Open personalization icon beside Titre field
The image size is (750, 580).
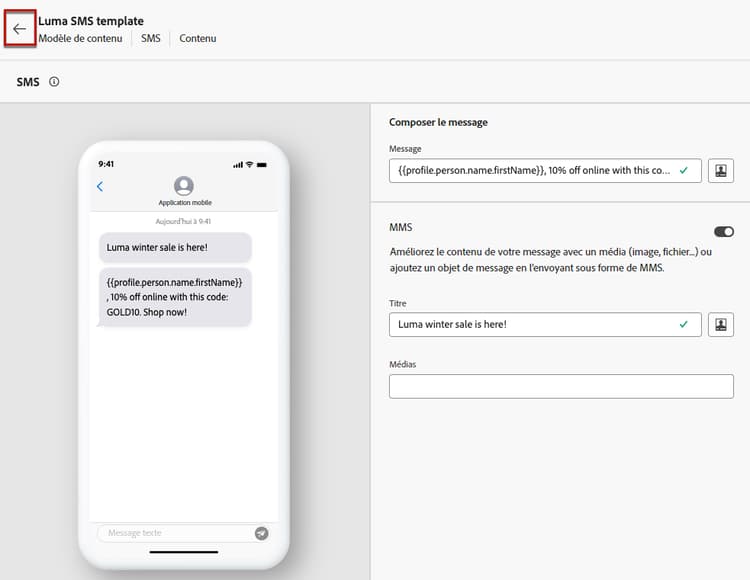[720, 325]
